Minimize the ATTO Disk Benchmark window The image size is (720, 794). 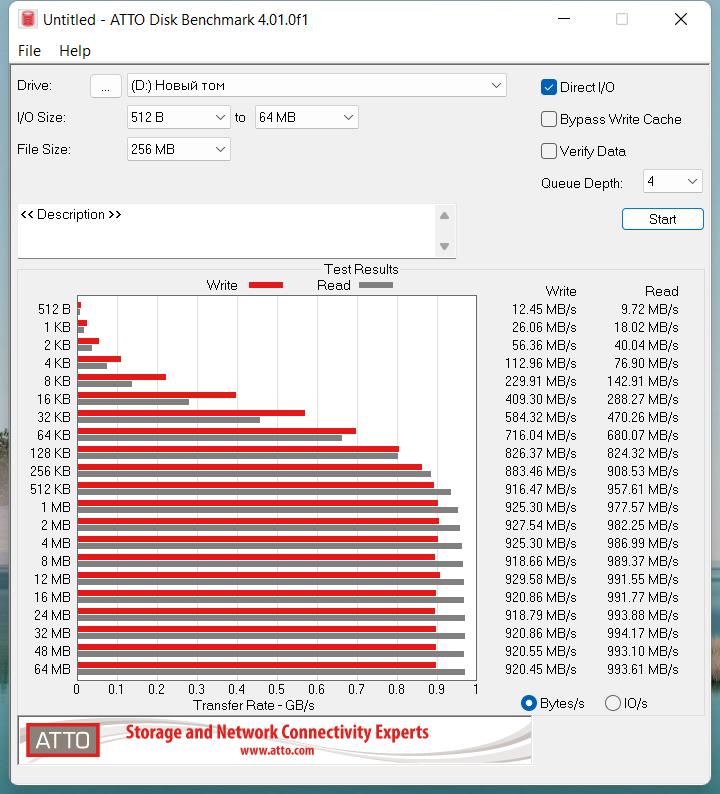pos(564,19)
